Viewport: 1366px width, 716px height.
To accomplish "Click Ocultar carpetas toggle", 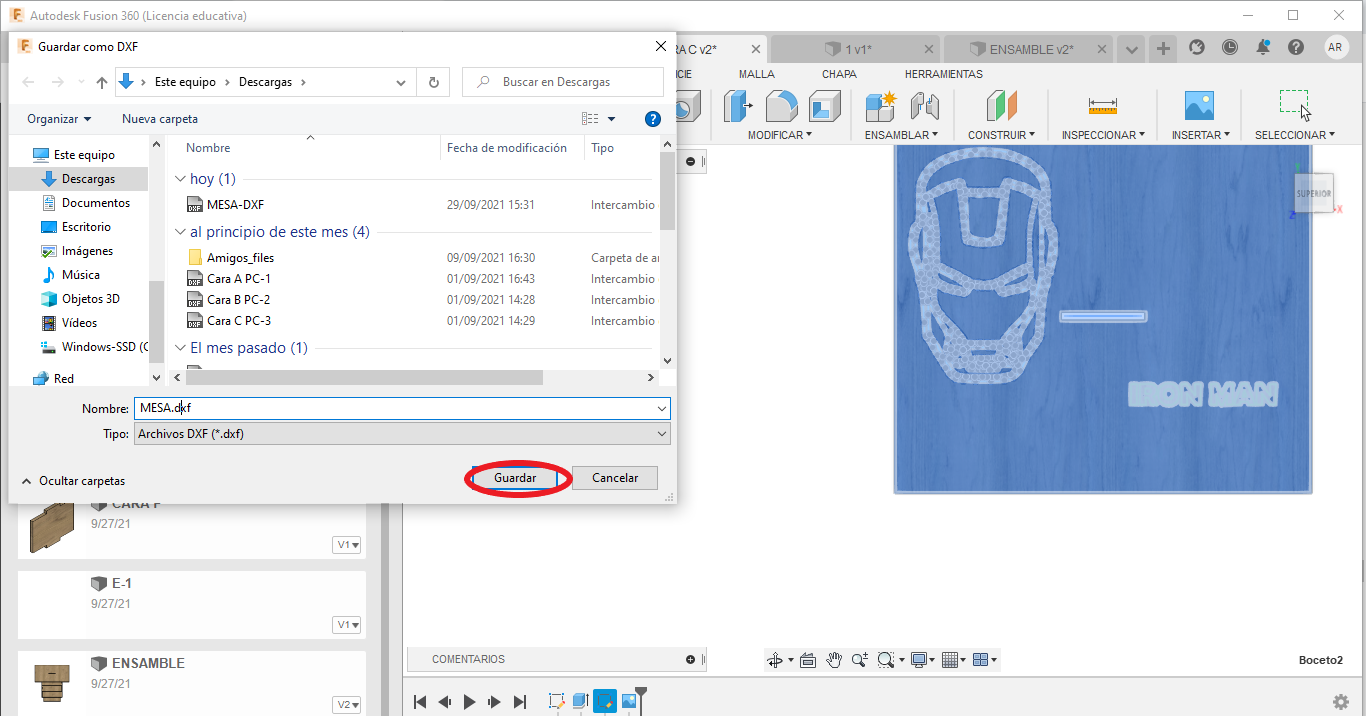I will 73,481.
